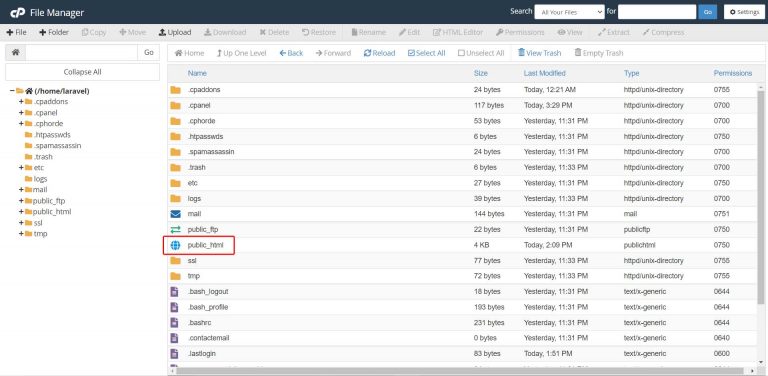Collapse the /home/laravel root node
Image resolution: width=768 pixels, height=376 pixels.
(x=12, y=91)
